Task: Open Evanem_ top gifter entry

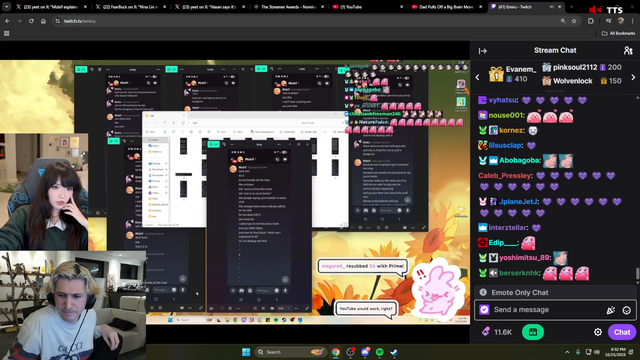Action: 513,74
